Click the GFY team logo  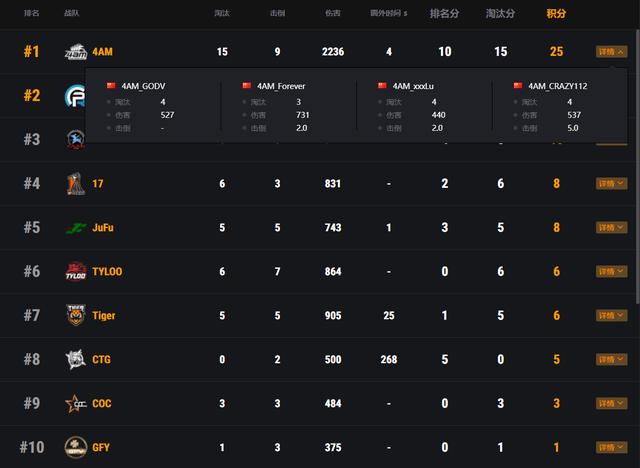point(76,447)
